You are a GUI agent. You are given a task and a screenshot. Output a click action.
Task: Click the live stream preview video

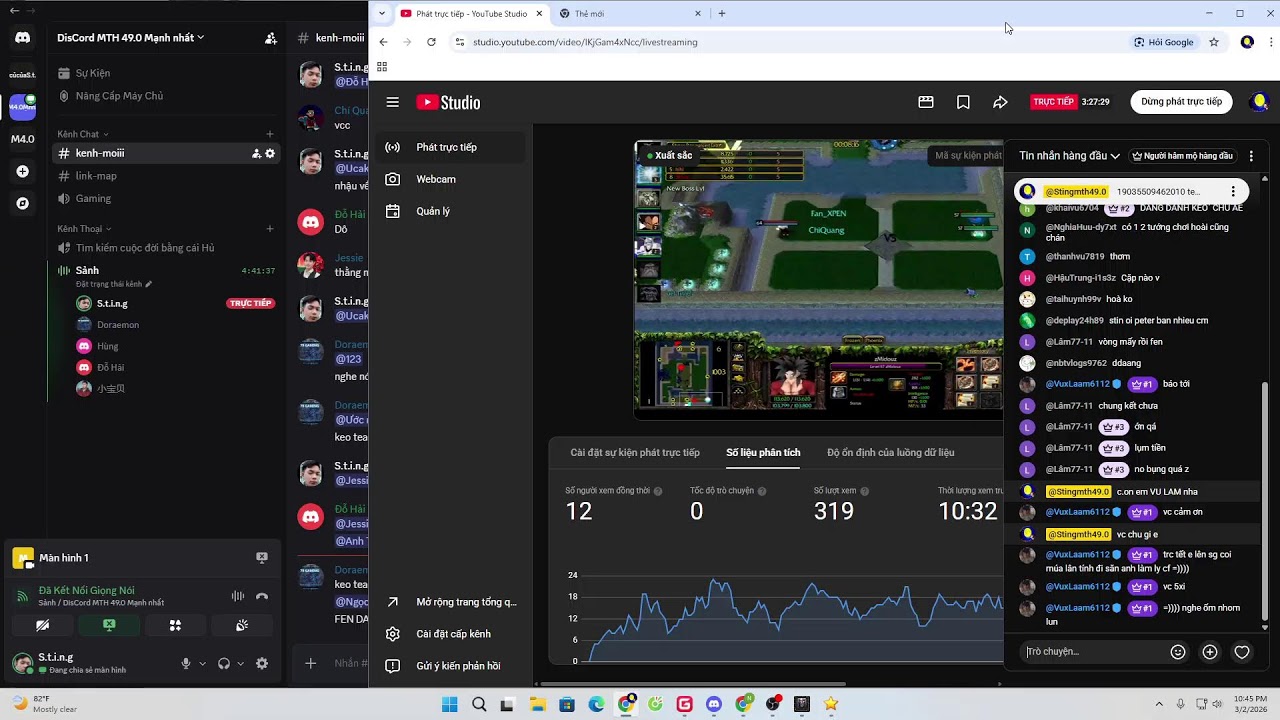point(819,277)
